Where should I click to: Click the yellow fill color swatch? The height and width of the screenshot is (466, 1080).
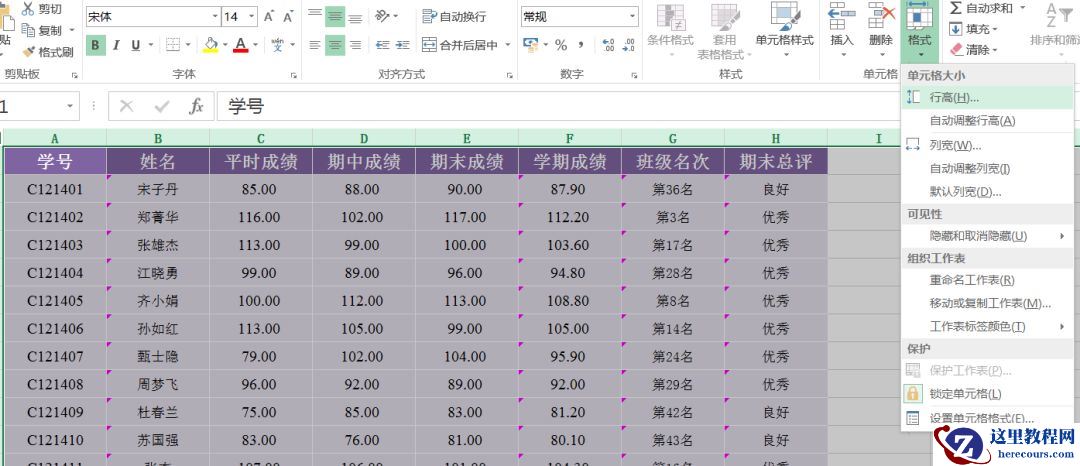pyautogui.click(x=210, y=45)
